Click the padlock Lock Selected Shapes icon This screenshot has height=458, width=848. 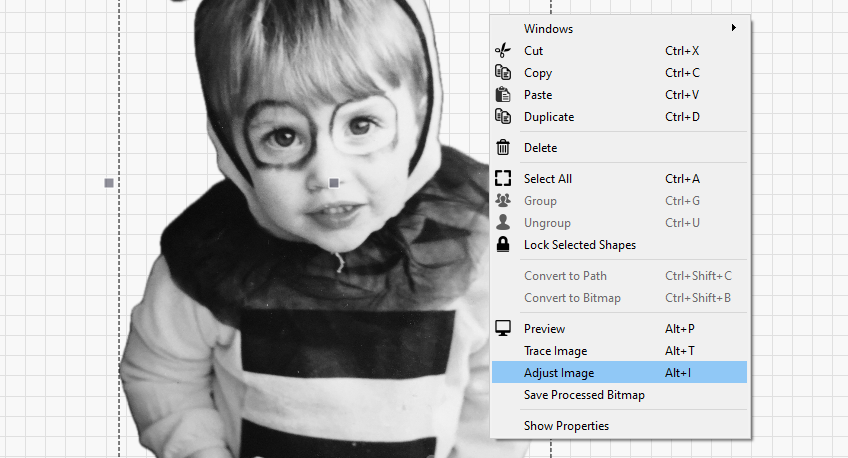tap(503, 245)
